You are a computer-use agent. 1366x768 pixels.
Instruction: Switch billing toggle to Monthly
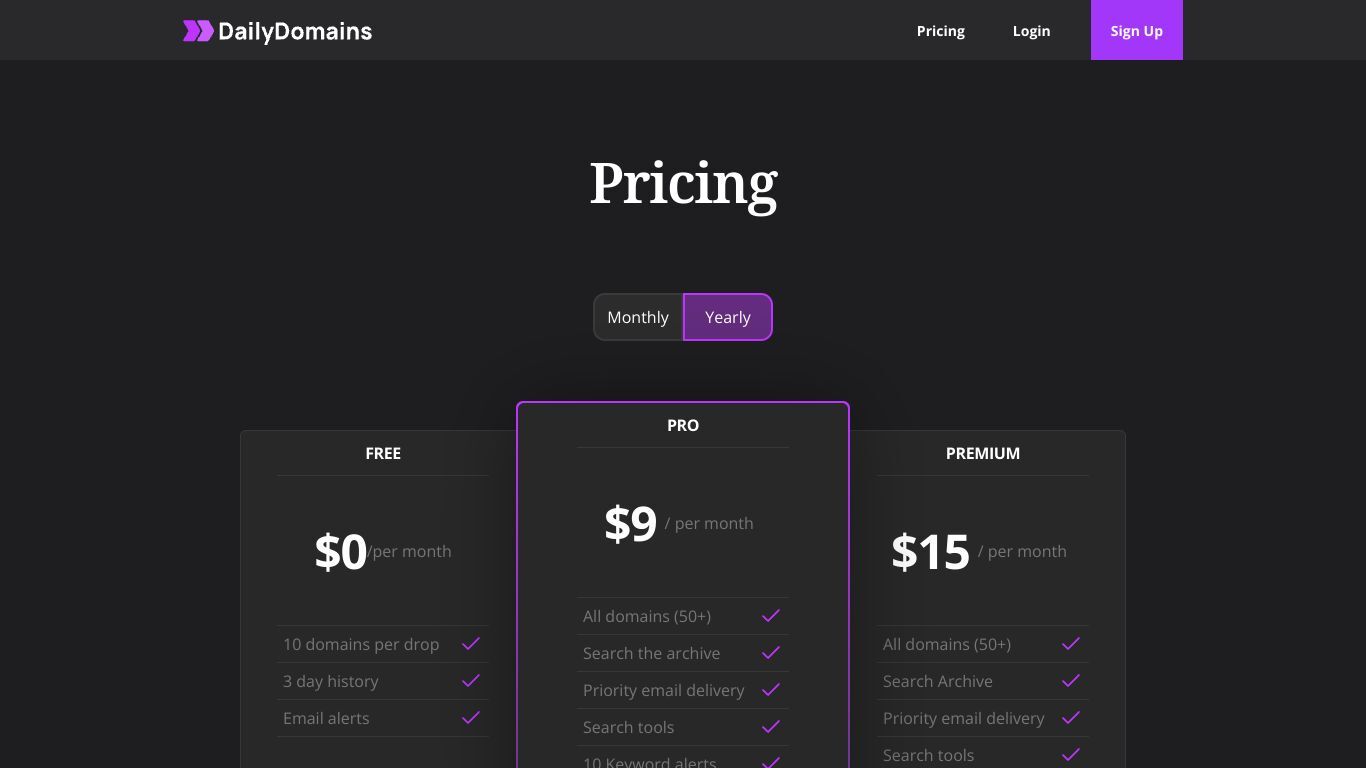[638, 317]
